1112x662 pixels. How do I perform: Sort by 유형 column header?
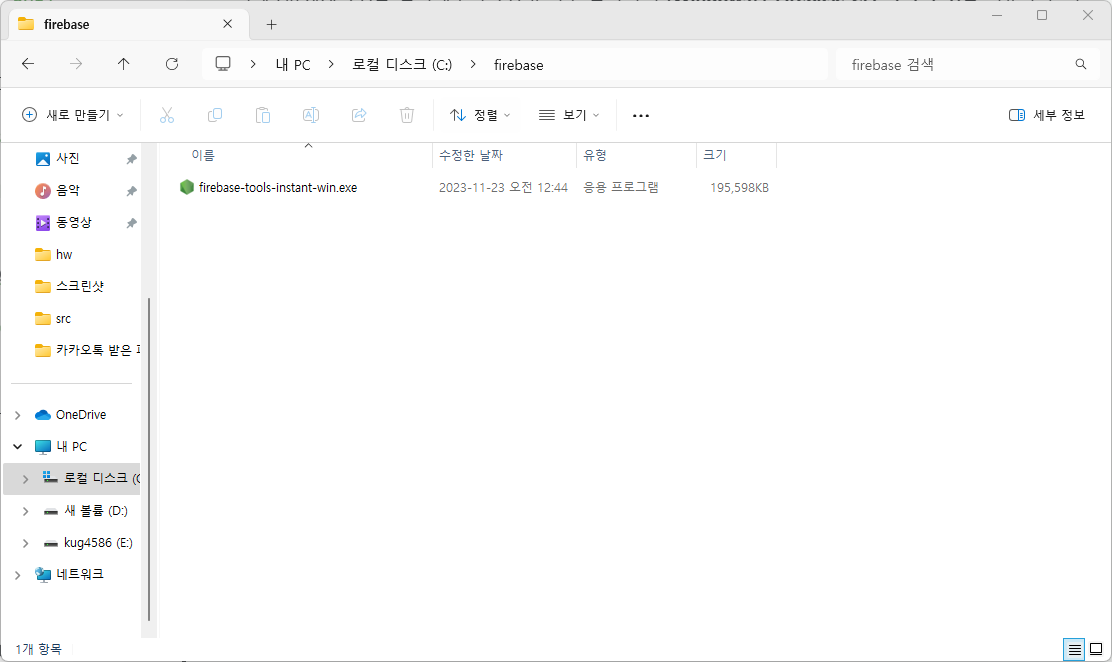(595, 155)
